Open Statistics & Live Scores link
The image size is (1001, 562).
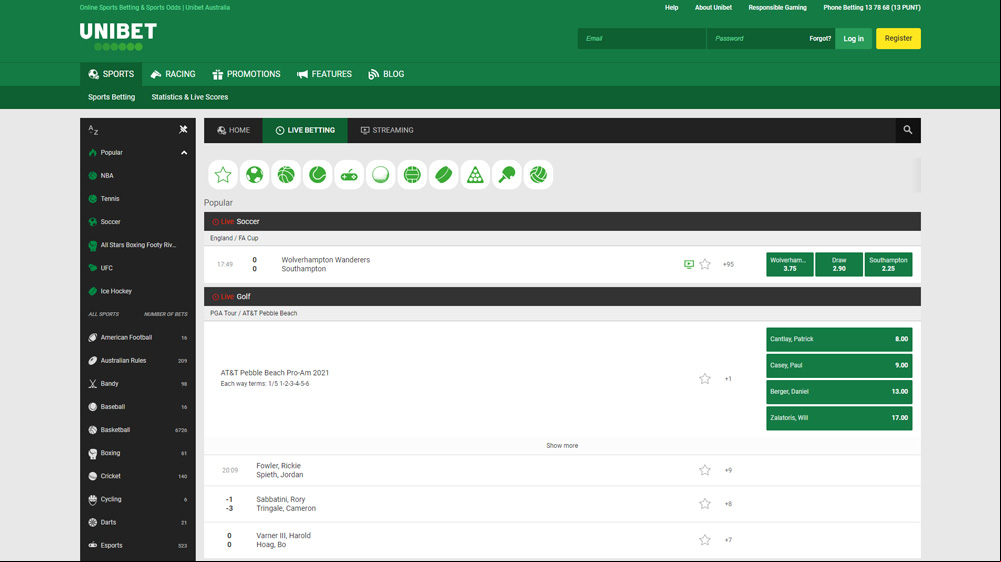point(190,97)
